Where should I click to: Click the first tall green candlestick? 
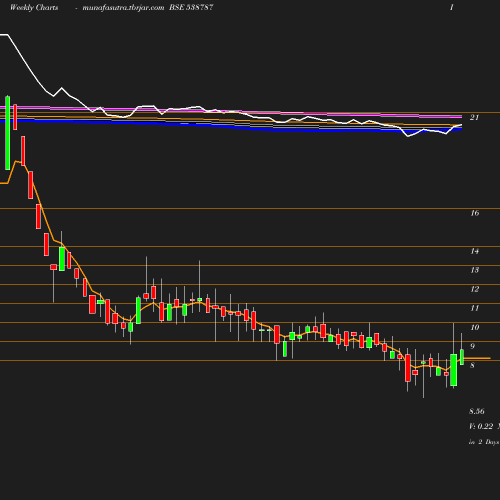(x=8, y=133)
